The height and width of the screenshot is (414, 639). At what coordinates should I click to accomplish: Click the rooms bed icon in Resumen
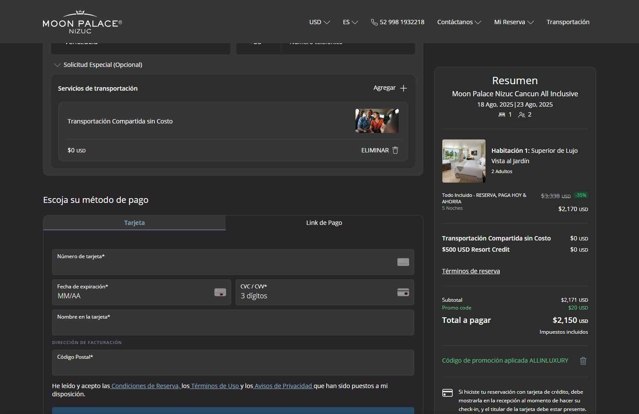click(502, 115)
